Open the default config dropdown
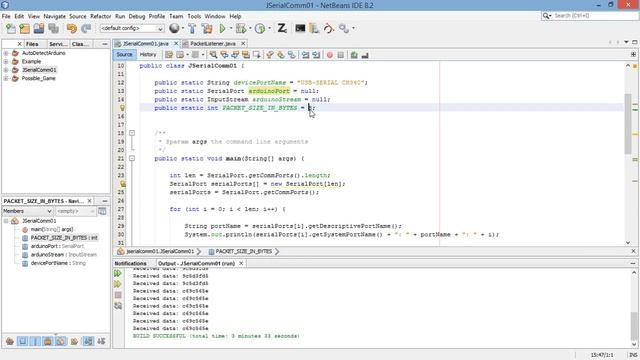The image size is (640, 360). tap(132, 29)
